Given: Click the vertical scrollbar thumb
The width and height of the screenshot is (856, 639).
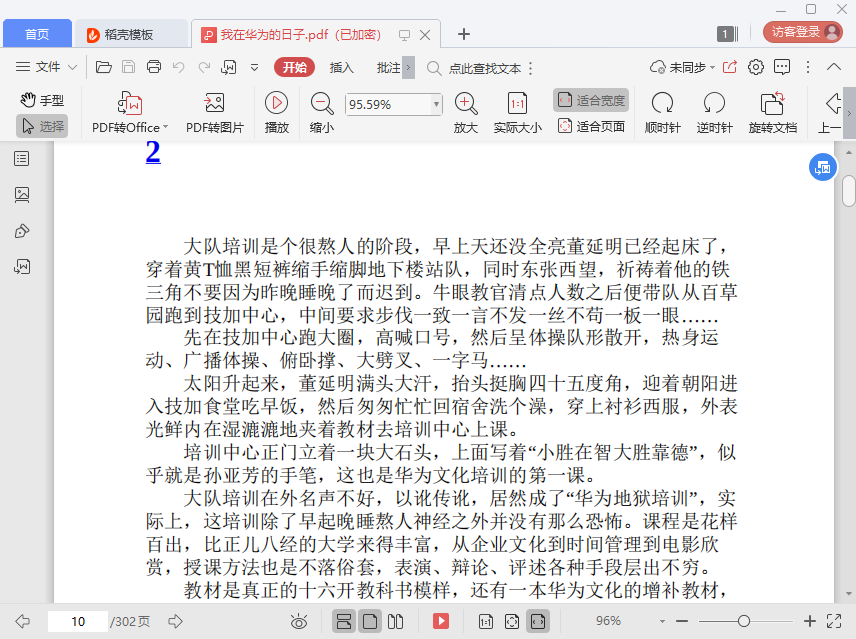Looking at the screenshot, I should pos(848,191).
